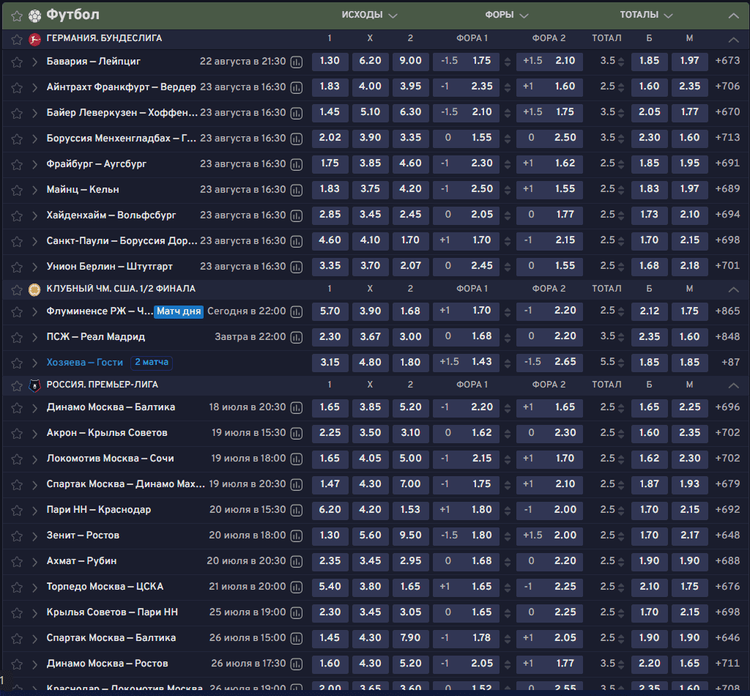Collapse the Россия. Премьер-Лига section
The image size is (750, 696).
[x=733, y=384]
